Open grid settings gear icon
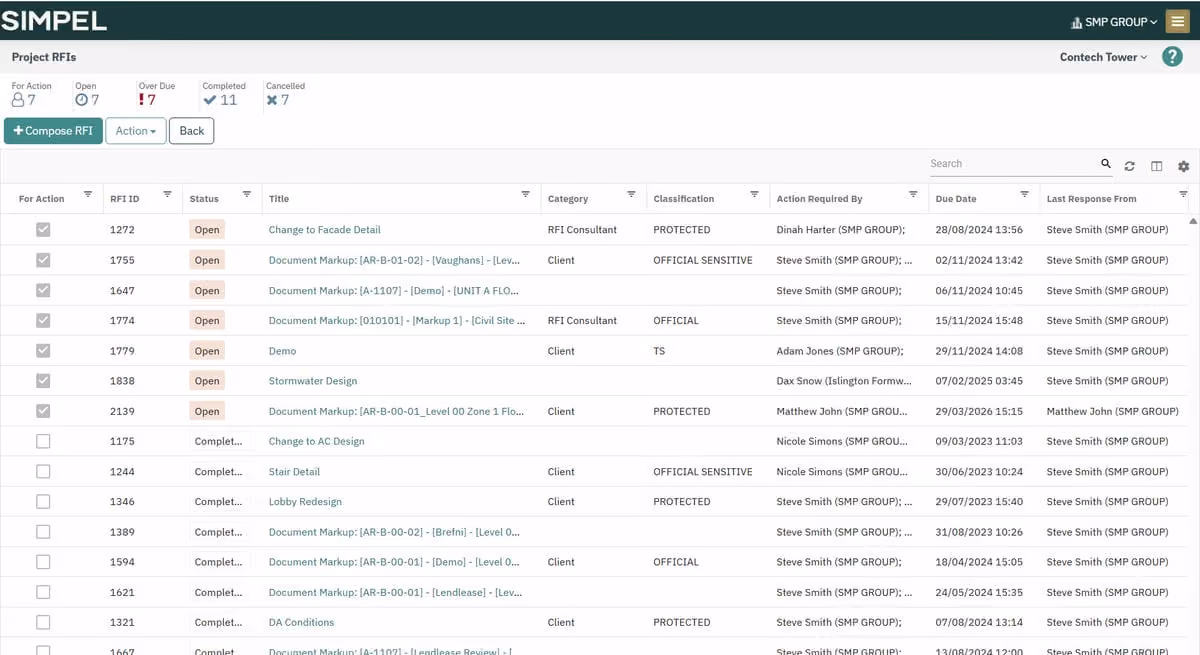 (1183, 166)
